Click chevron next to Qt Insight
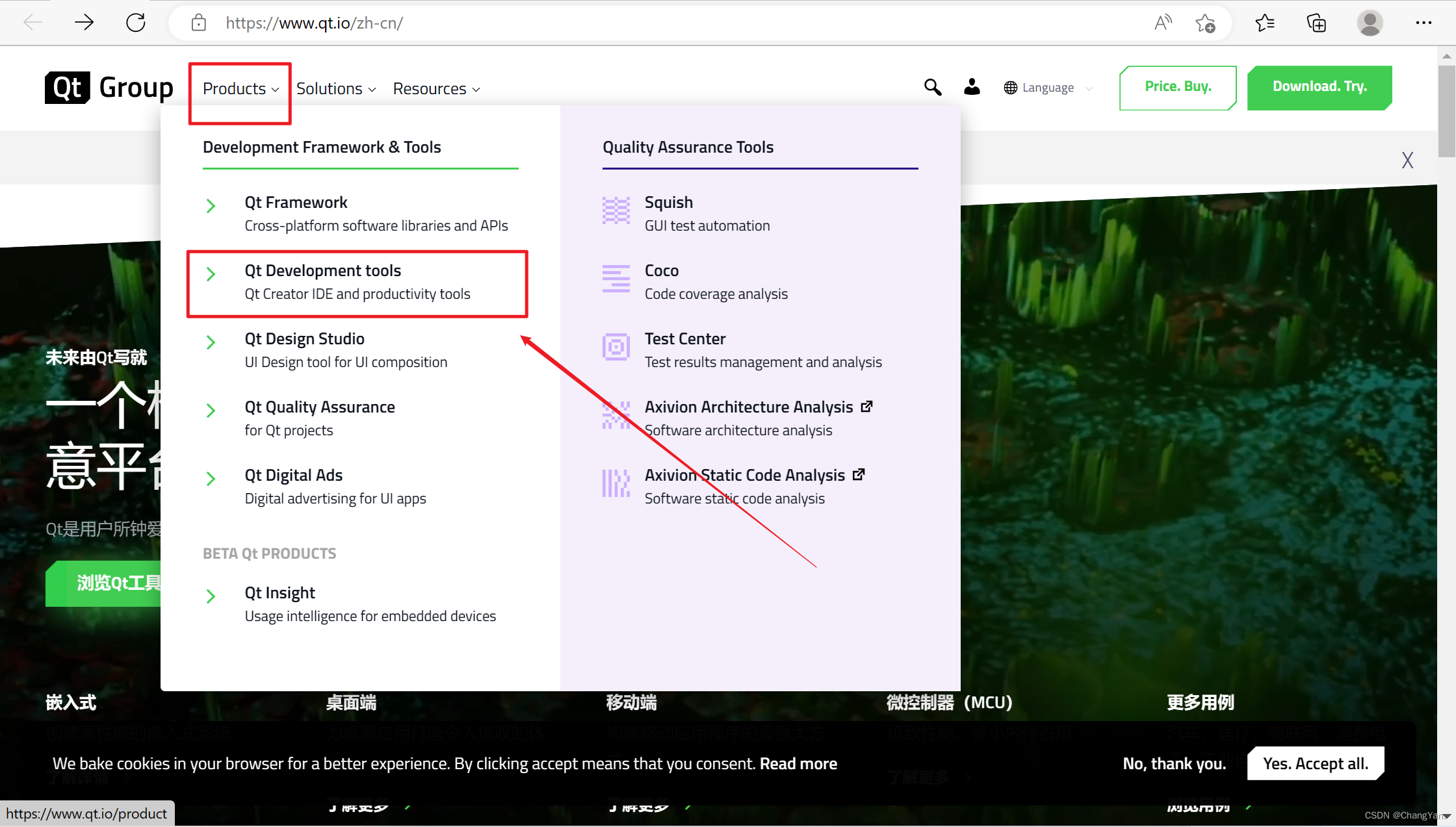 (211, 596)
